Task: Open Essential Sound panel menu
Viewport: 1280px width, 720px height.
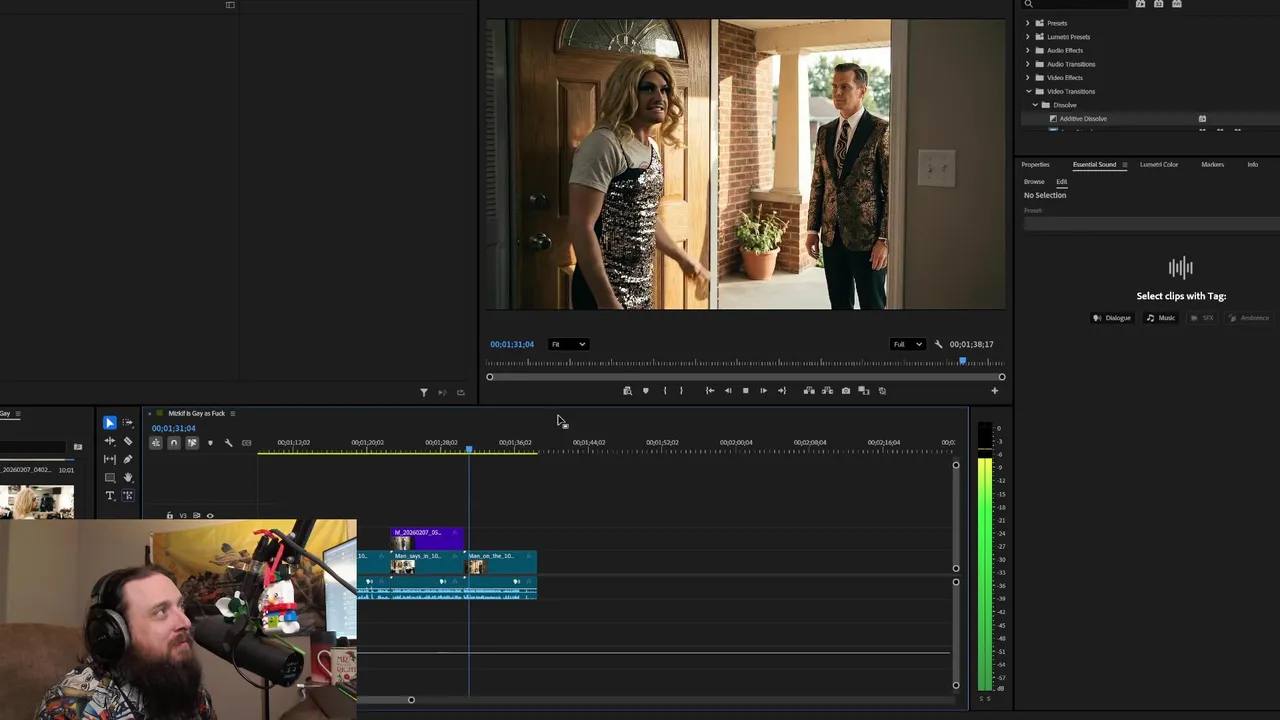Action: click(1124, 165)
